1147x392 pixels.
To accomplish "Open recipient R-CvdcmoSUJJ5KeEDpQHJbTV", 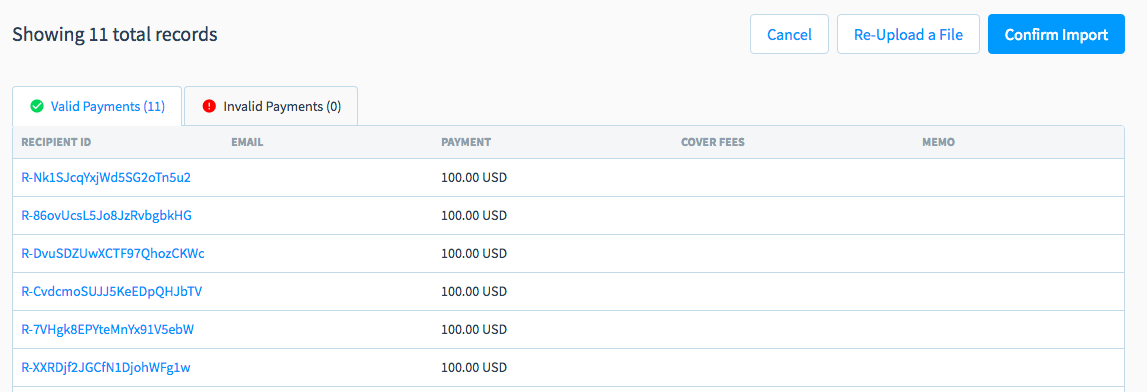I will click(112, 292).
